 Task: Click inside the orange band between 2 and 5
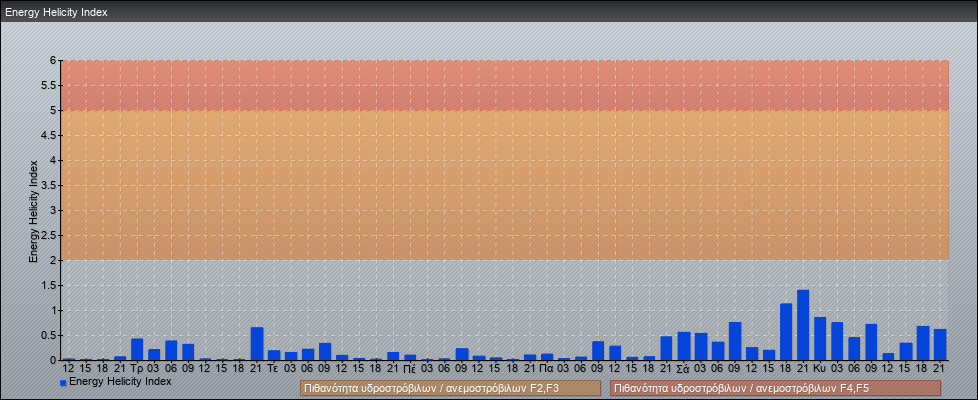point(500,185)
